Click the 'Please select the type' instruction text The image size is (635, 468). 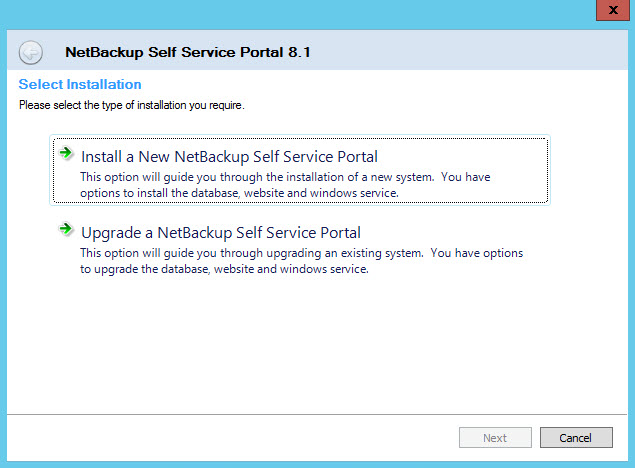tap(132, 104)
